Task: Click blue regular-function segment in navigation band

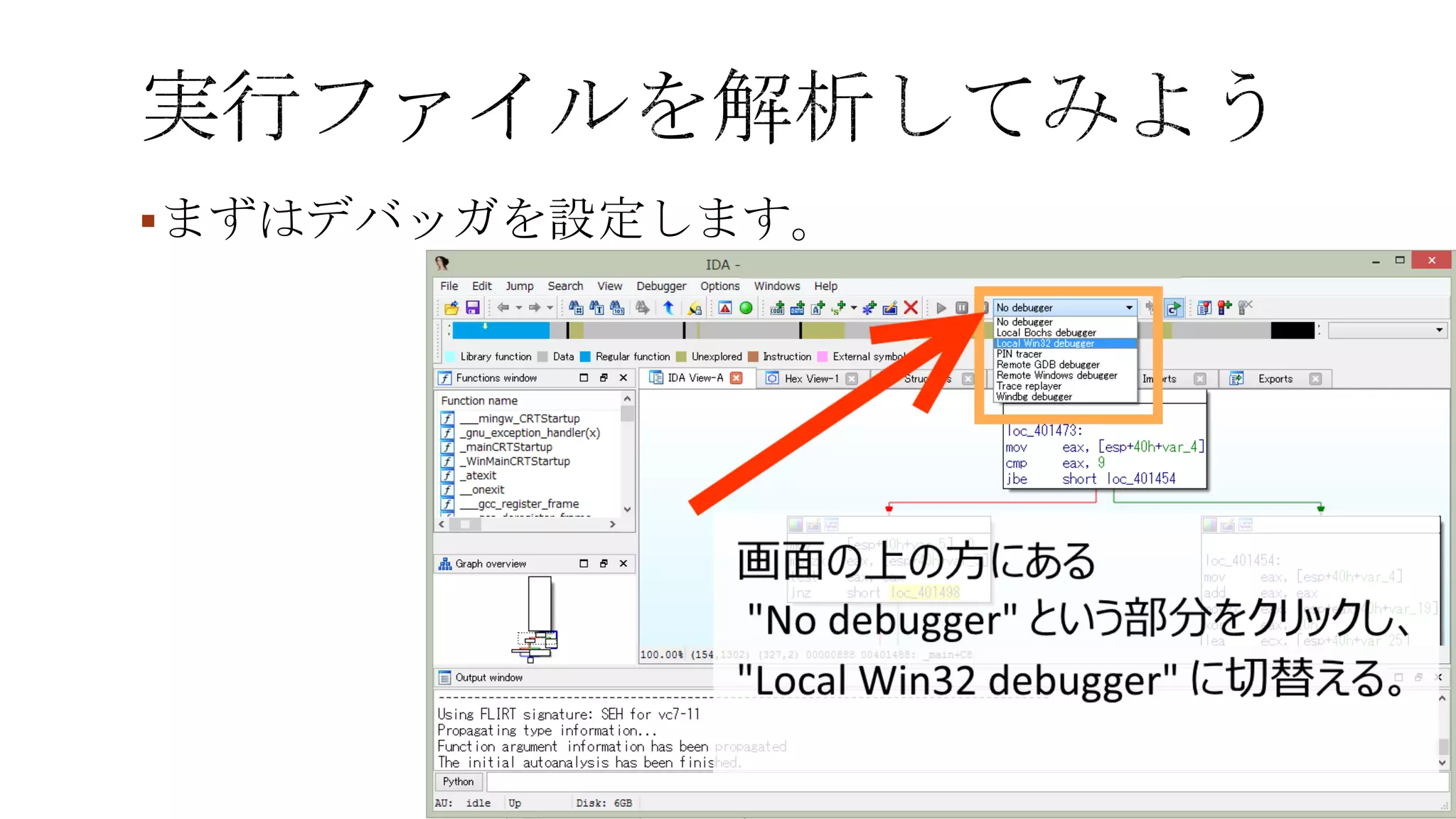Action: pyautogui.click(x=500, y=331)
